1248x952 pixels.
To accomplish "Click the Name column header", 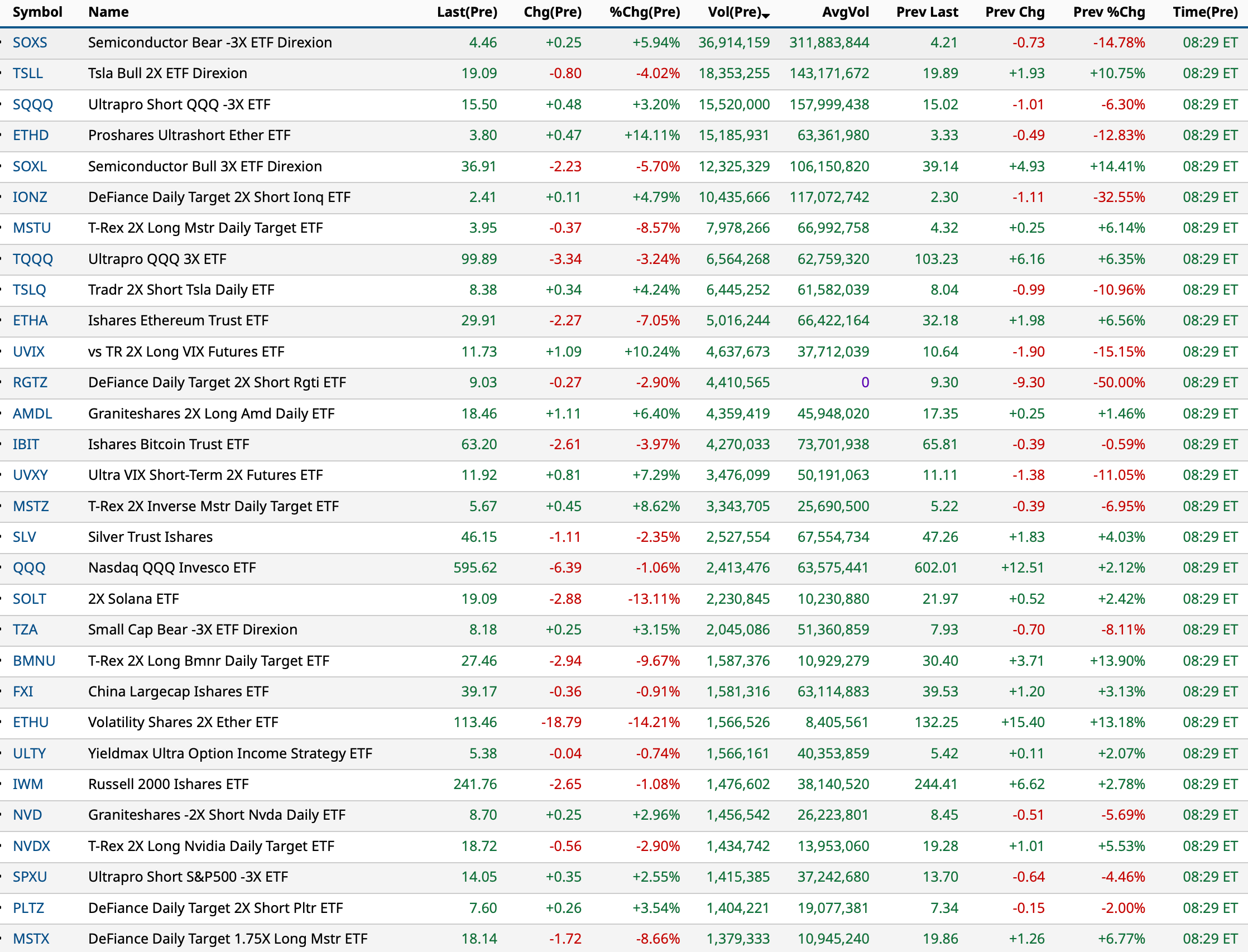I will click(x=108, y=12).
